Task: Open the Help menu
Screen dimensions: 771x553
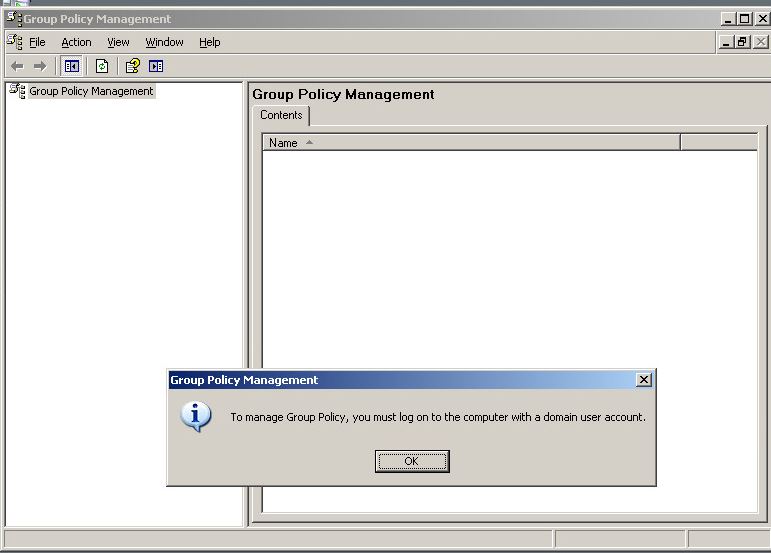Action: pos(209,42)
